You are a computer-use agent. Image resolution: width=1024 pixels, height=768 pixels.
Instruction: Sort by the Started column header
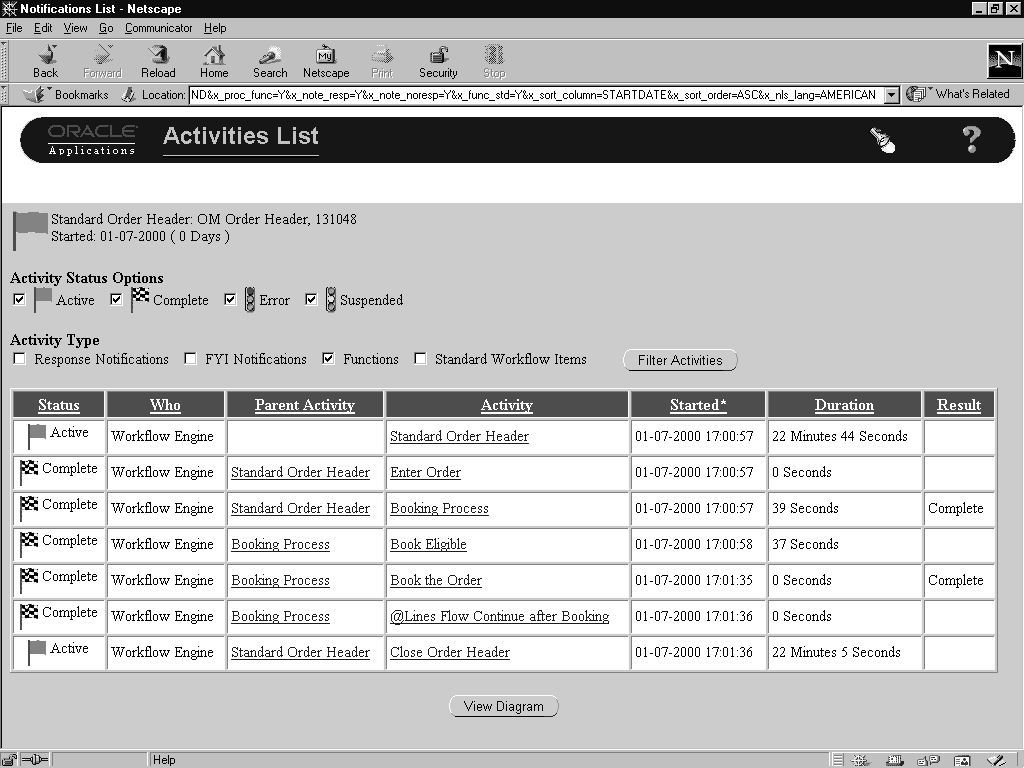[698, 405]
